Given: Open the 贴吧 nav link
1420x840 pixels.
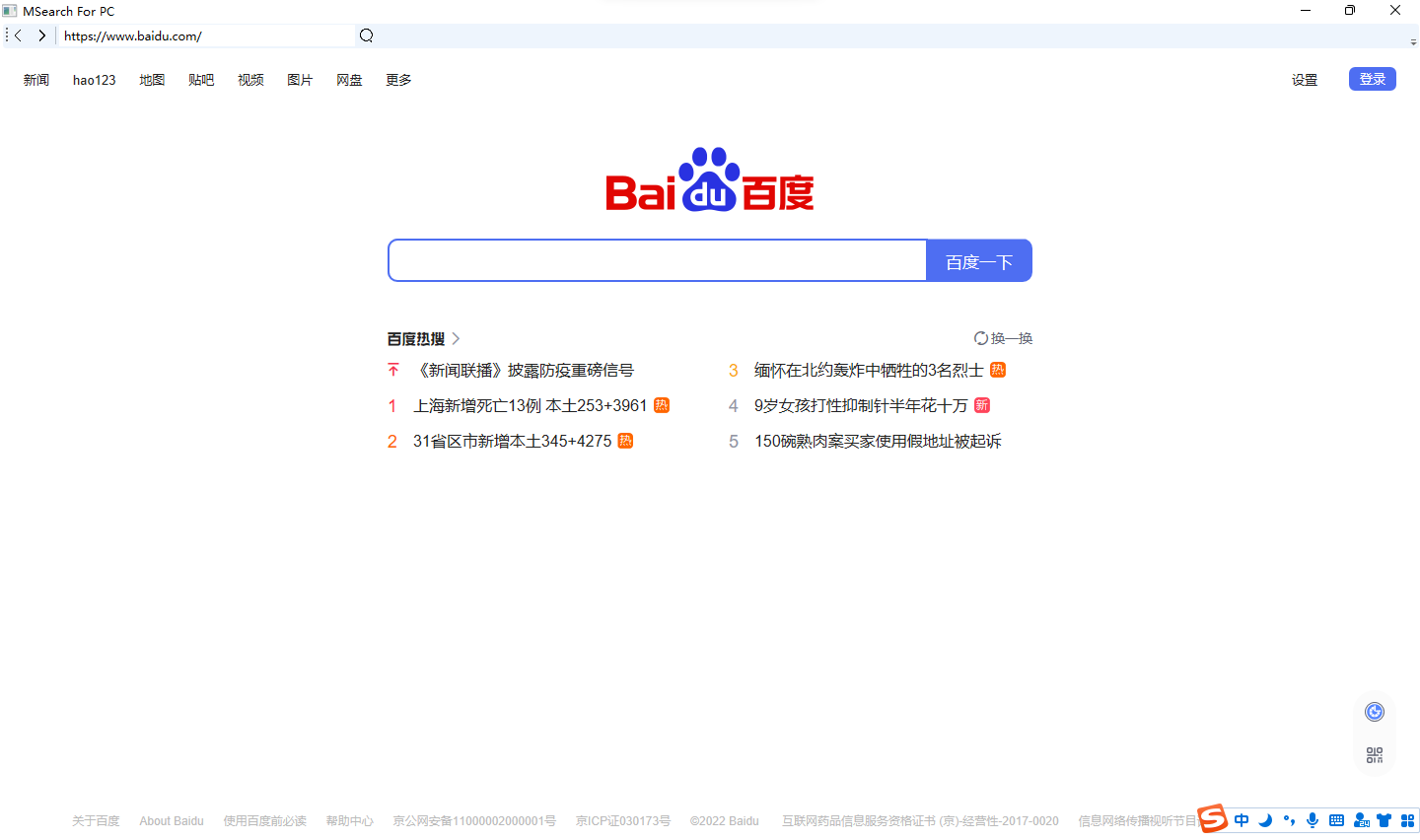Looking at the screenshot, I should (x=201, y=80).
